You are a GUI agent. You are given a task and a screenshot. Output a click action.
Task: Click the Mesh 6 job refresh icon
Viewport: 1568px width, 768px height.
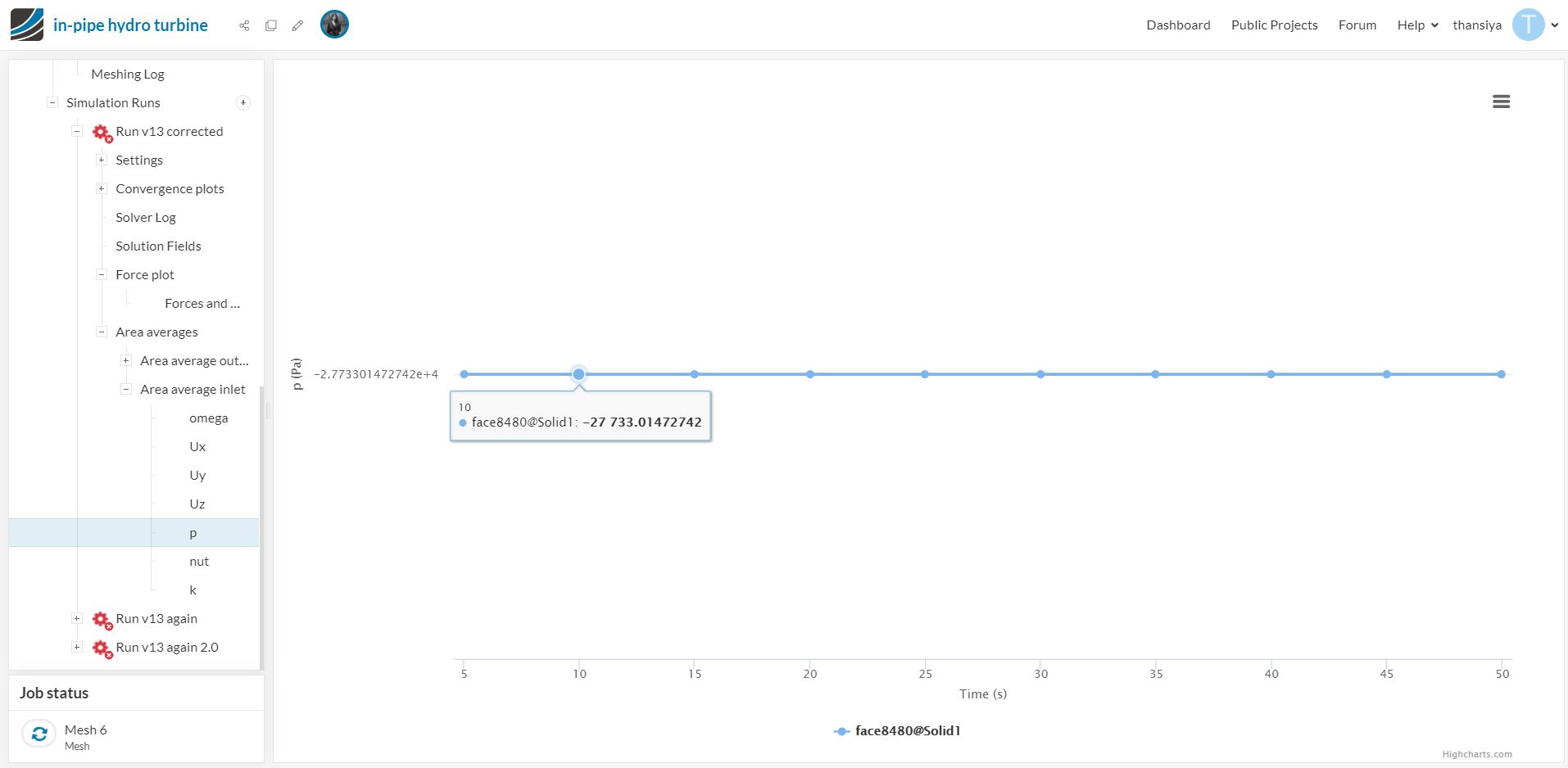39,734
